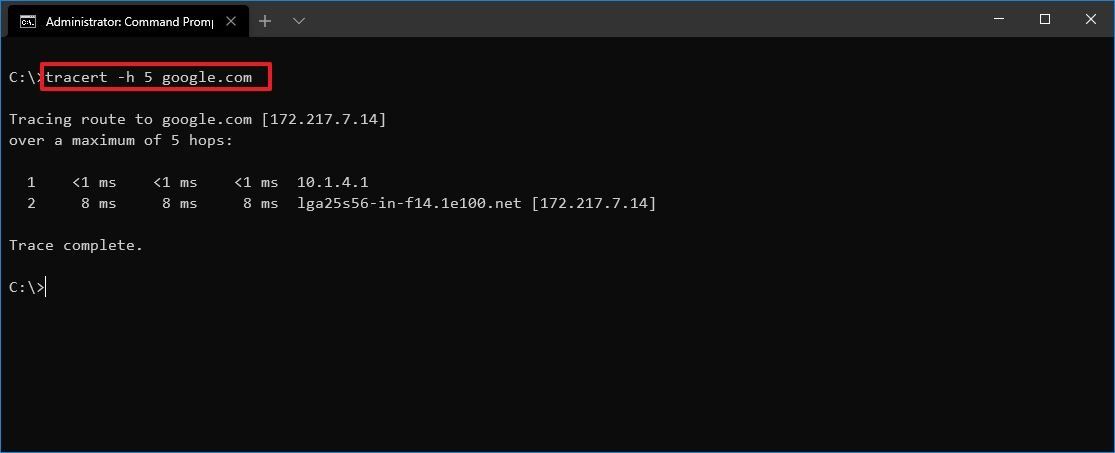This screenshot has width=1115, height=453.
Task: Close the Administrator: Command Prompt tab
Action: coord(230,21)
